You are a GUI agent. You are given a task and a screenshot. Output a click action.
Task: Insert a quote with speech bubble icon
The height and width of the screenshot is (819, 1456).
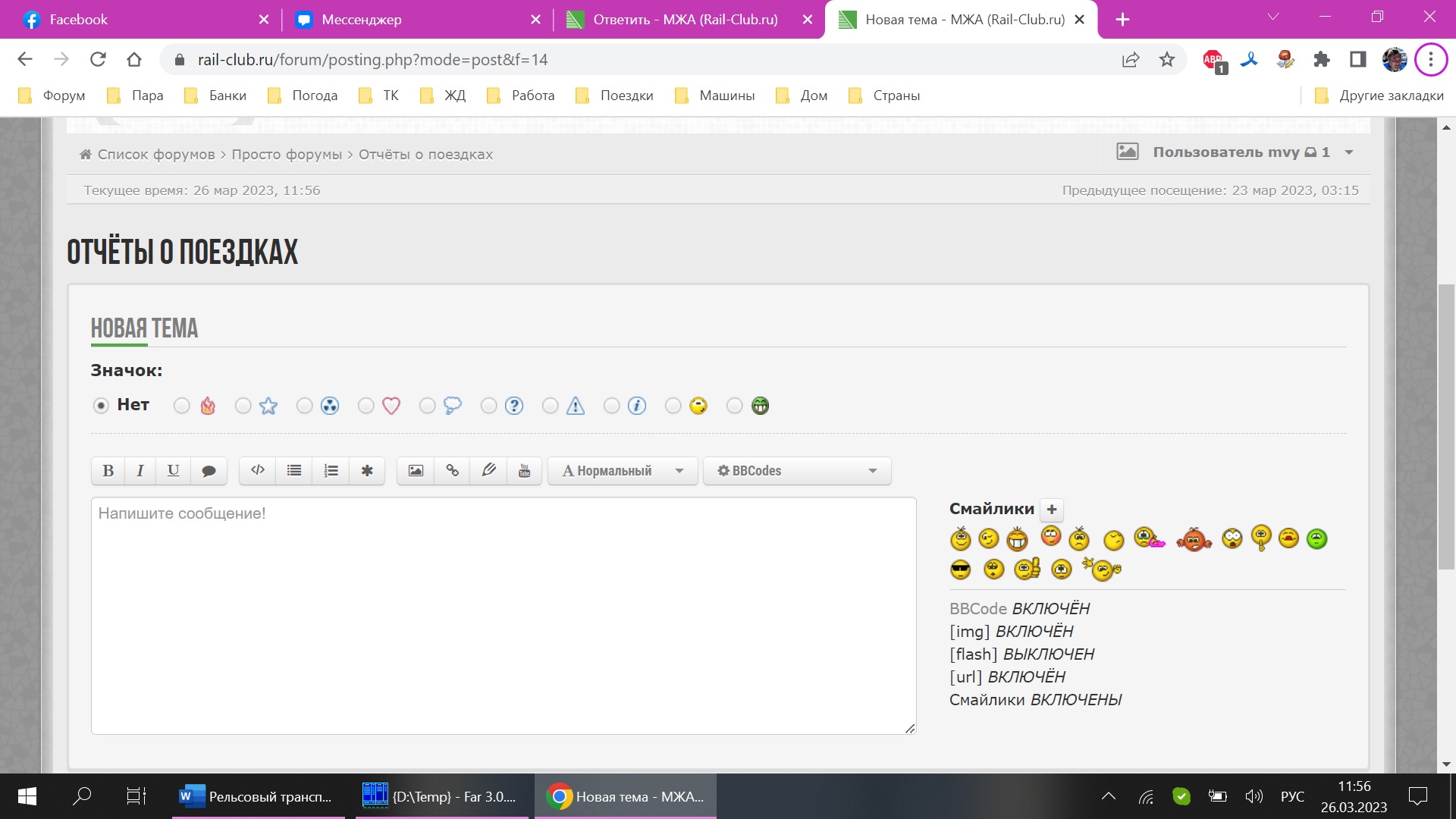209,471
